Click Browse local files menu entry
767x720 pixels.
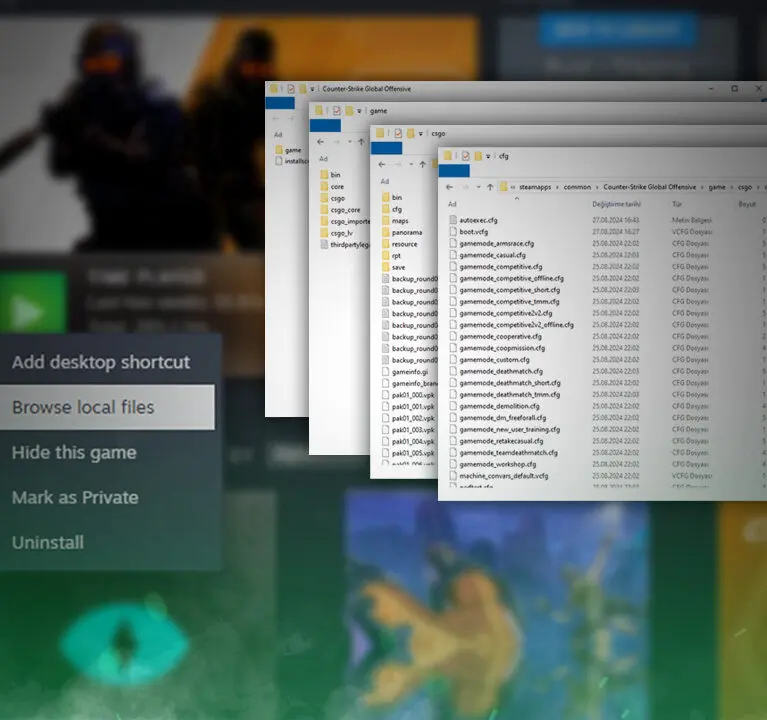click(x=107, y=407)
